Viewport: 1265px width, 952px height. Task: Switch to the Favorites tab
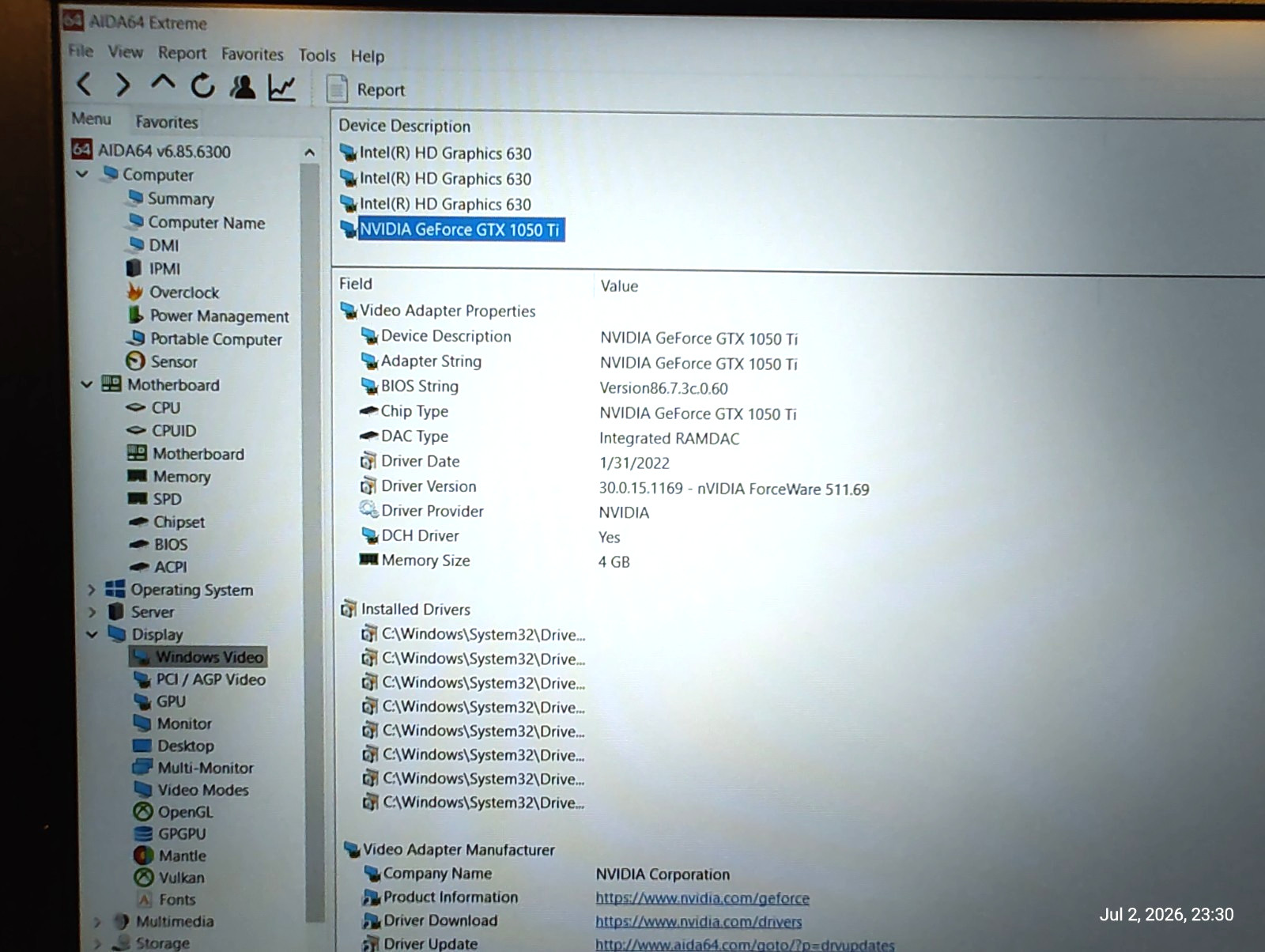167,122
